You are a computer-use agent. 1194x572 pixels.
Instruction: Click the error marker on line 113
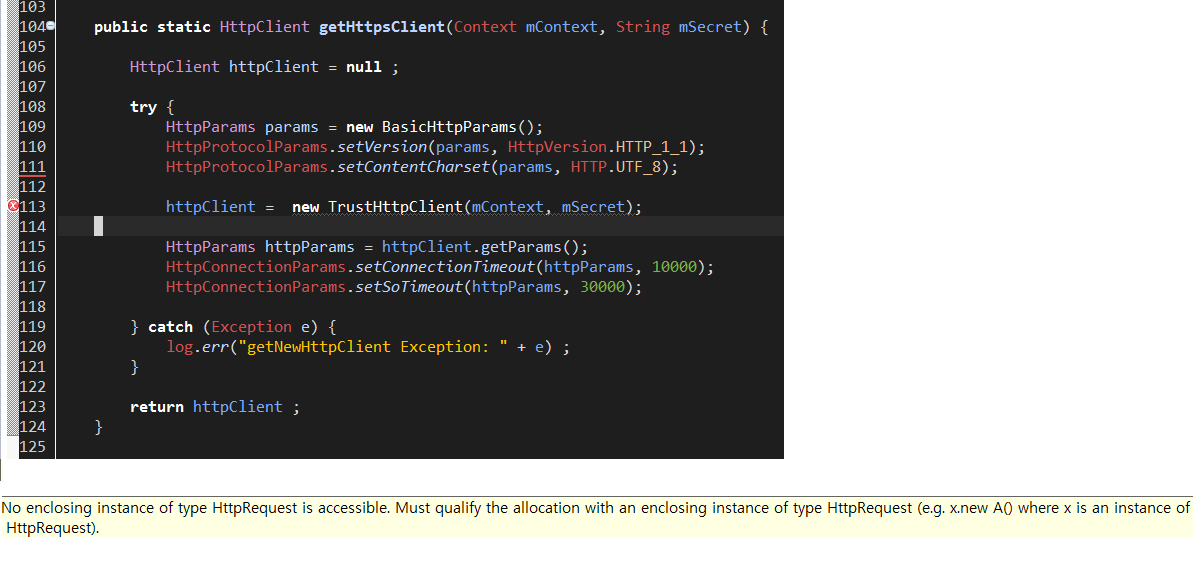(x=12, y=206)
